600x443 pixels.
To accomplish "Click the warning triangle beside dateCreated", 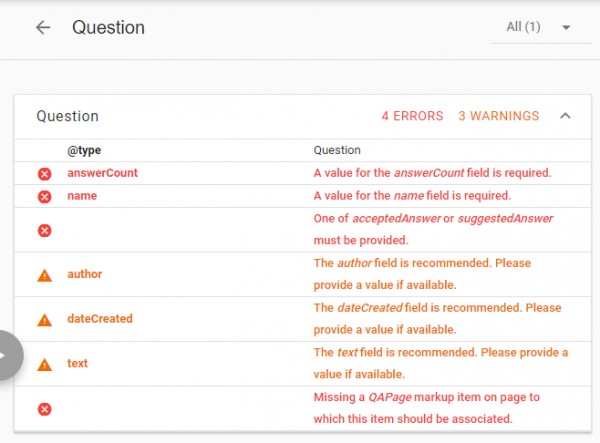I will pos(44,320).
